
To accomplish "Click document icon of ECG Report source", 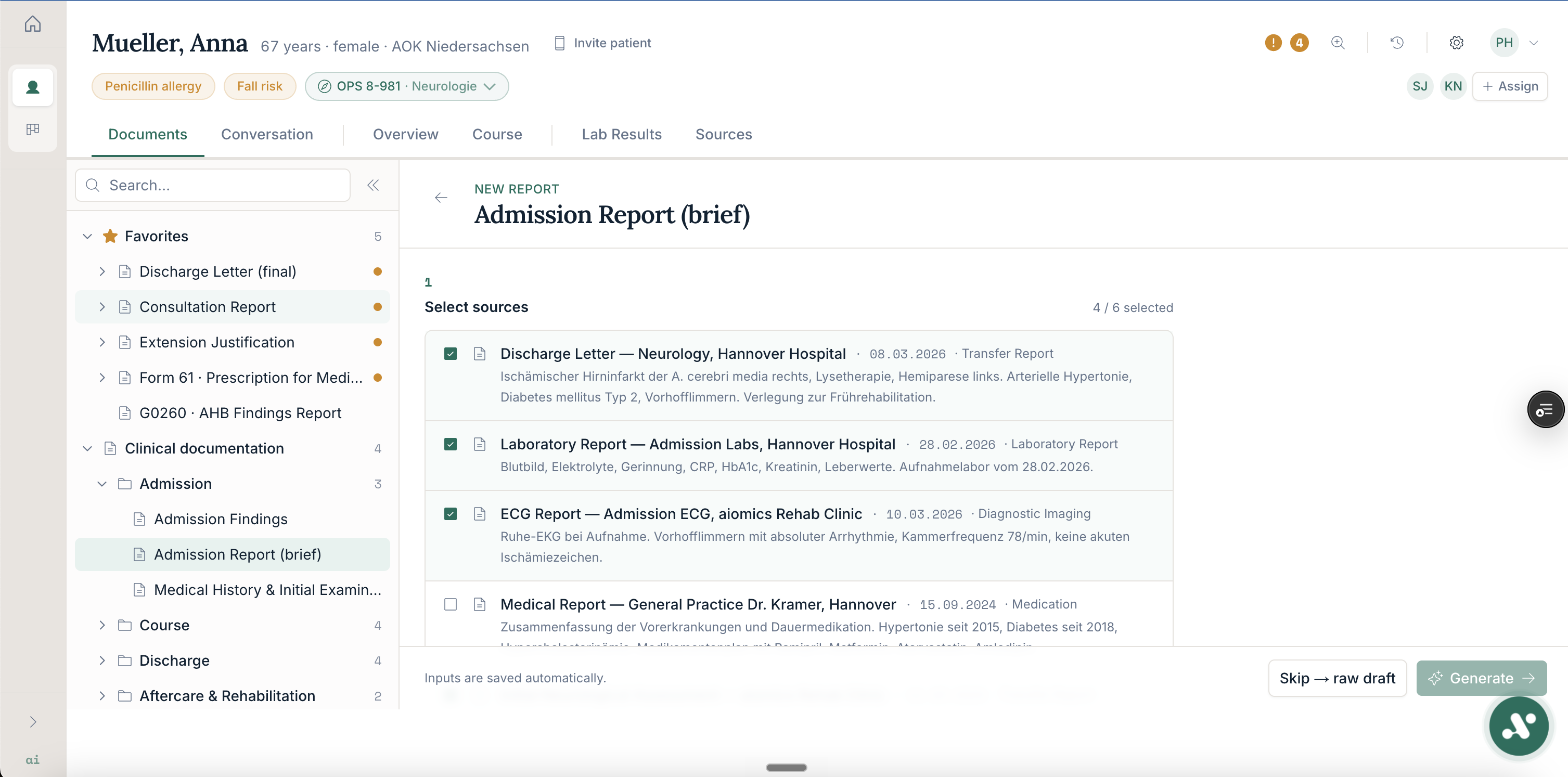I will point(480,514).
